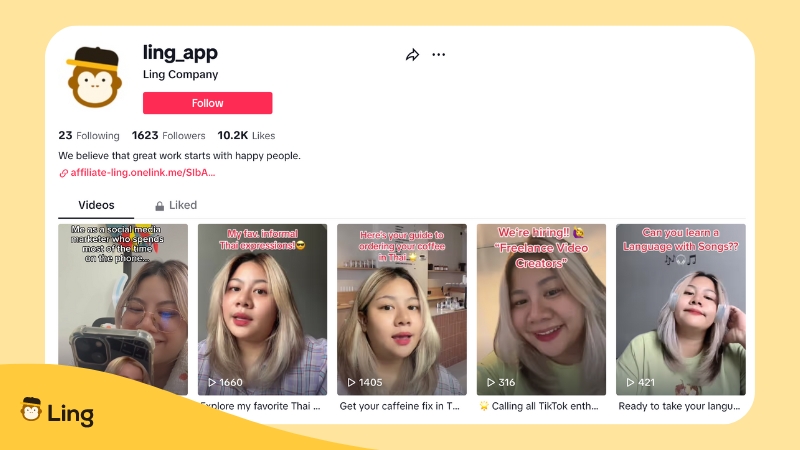View the 23 Following list

click(x=89, y=135)
